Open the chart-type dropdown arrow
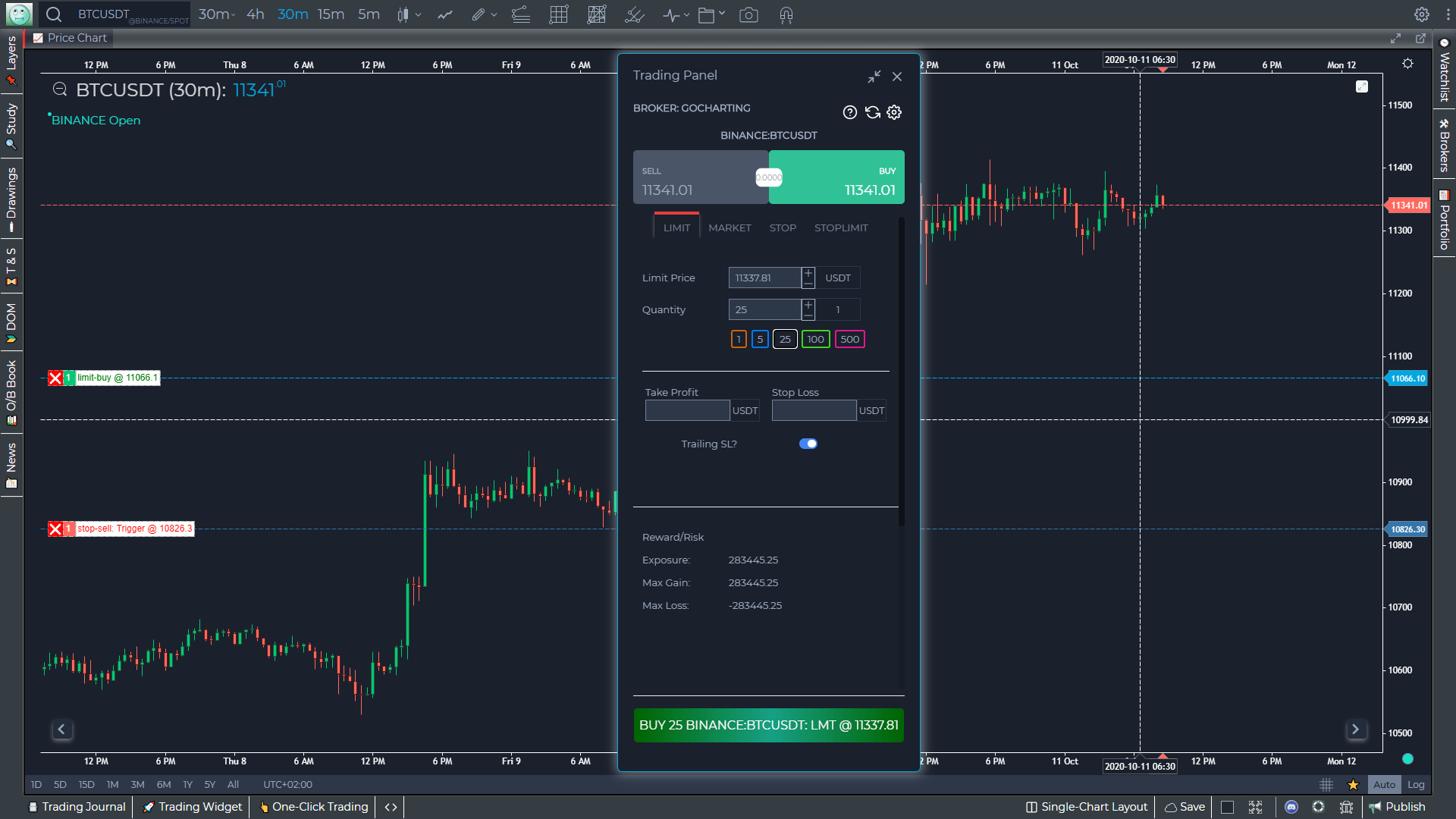Image resolution: width=1456 pixels, height=819 pixels. coord(419,14)
